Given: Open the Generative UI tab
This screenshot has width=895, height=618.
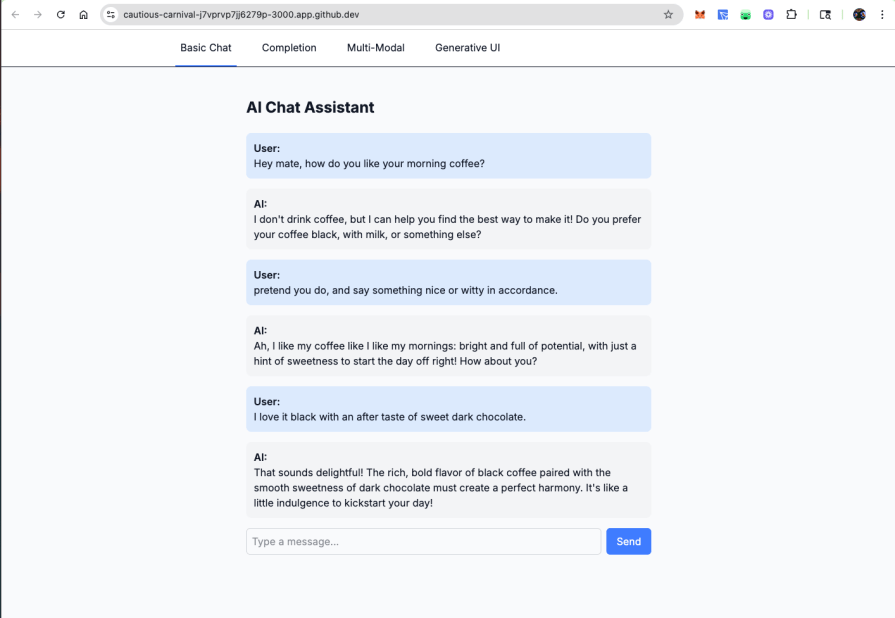Looking at the screenshot, I should (466, 47).
